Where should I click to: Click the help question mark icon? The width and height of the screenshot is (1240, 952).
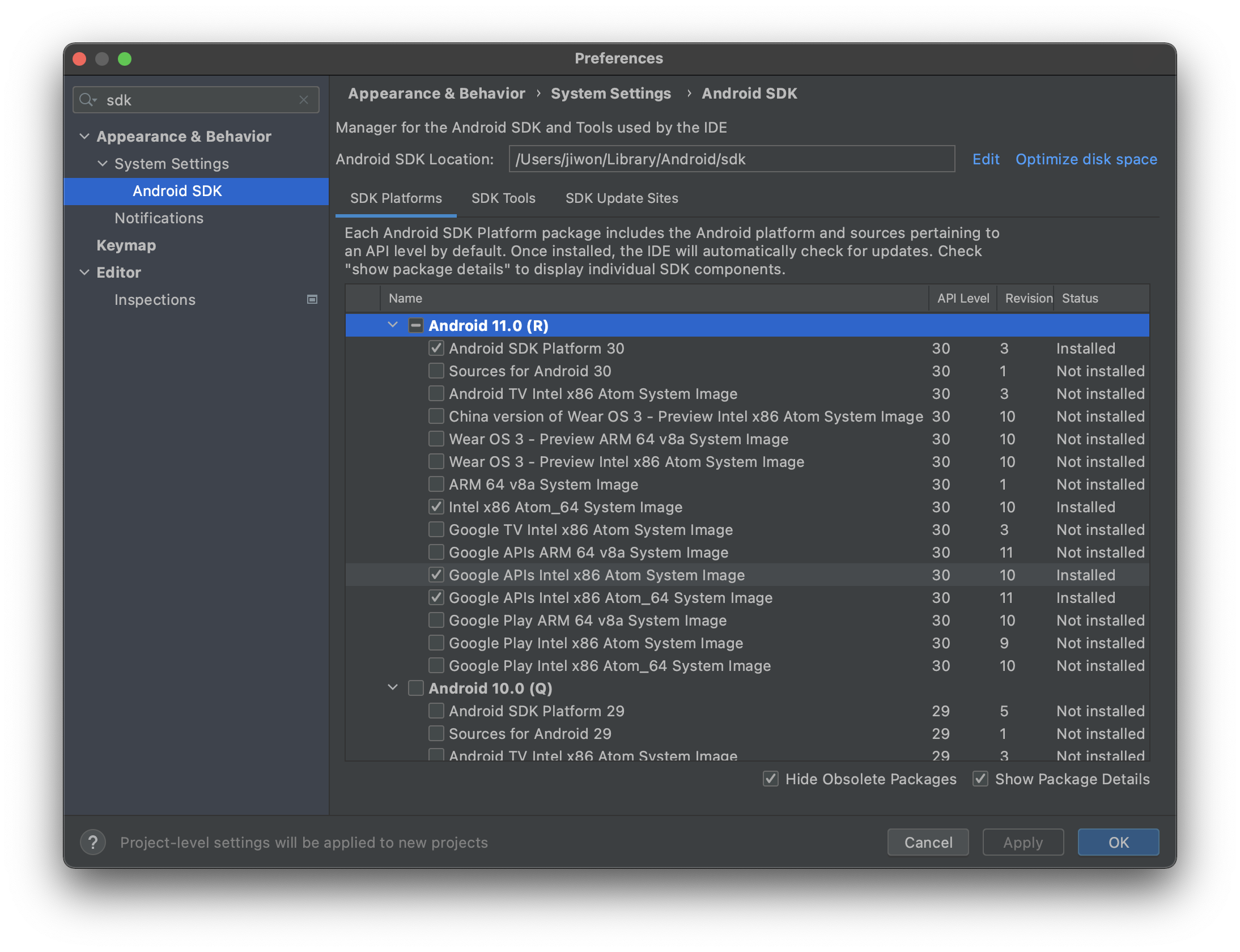93,842
